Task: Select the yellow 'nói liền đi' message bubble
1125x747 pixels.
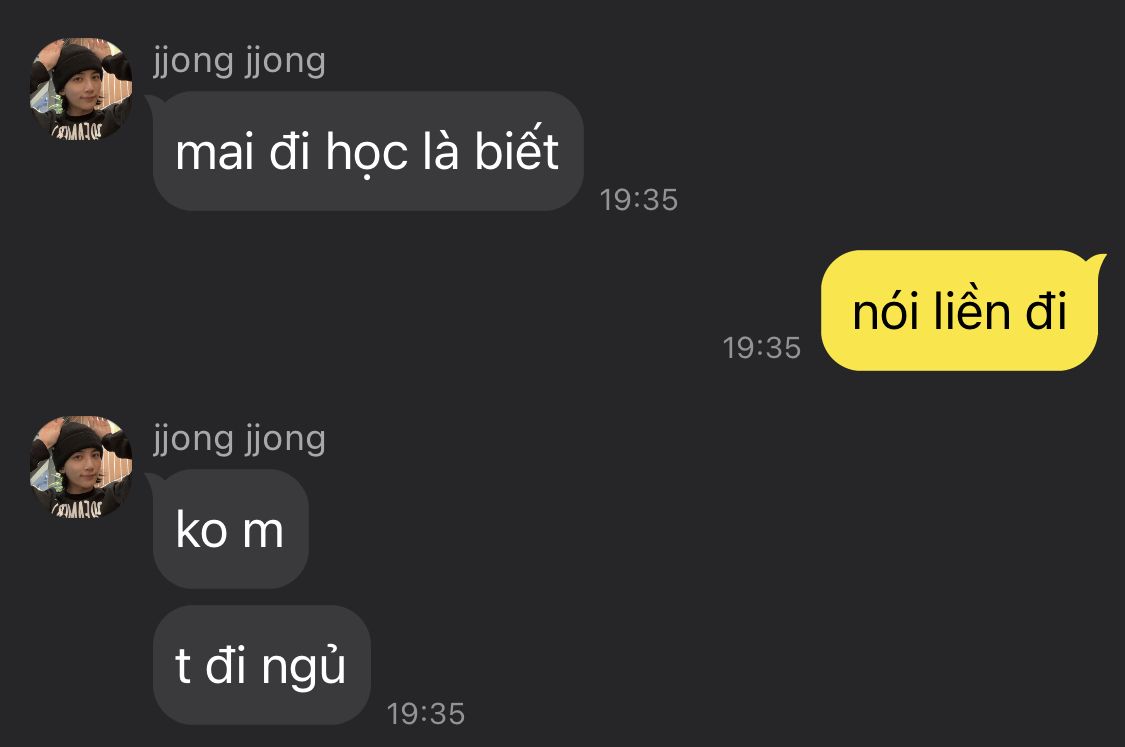Action: tap(959, 311)
